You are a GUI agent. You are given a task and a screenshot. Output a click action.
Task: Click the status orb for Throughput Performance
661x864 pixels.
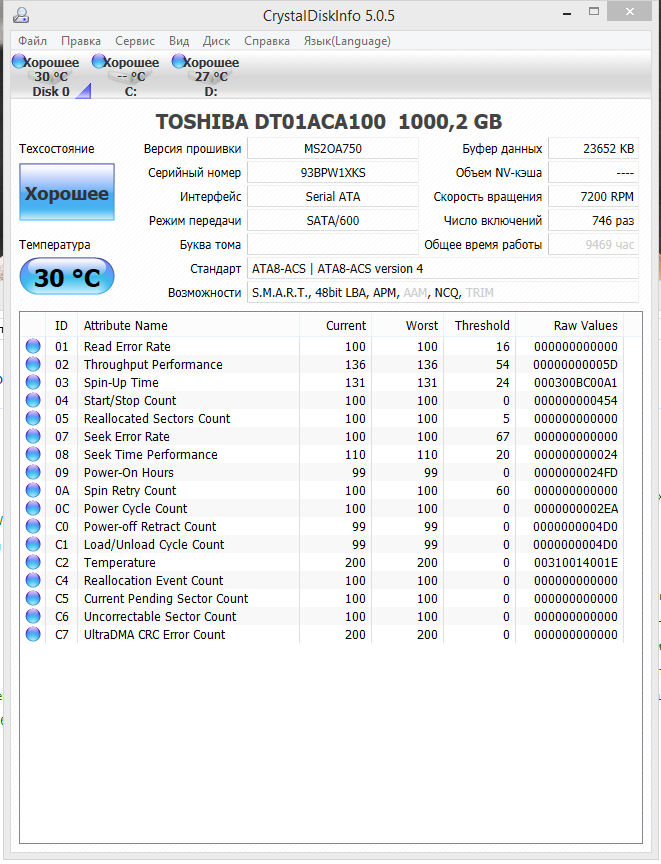(x=33, y=364)
